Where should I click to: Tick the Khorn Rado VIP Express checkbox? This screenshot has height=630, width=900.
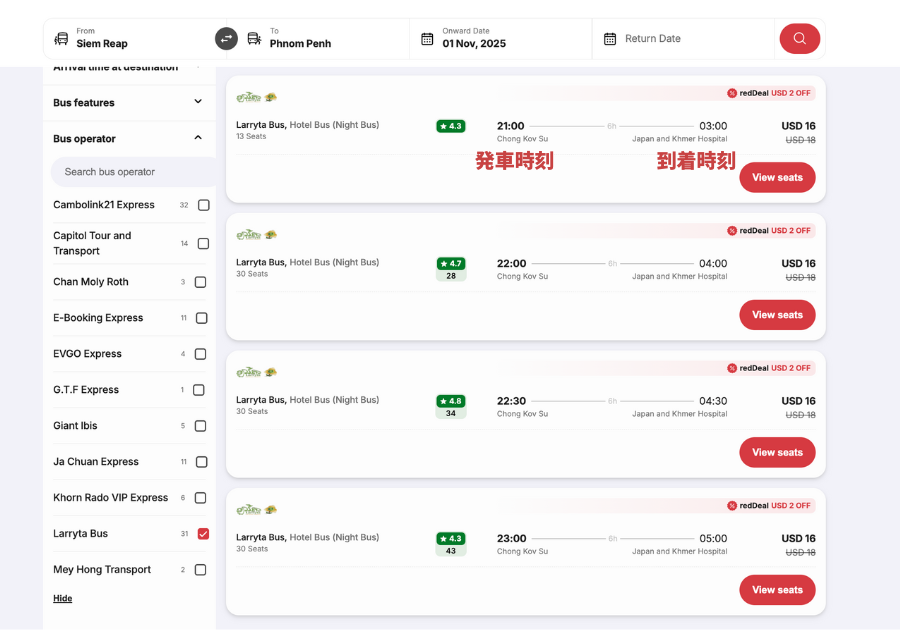coord(200,498)
